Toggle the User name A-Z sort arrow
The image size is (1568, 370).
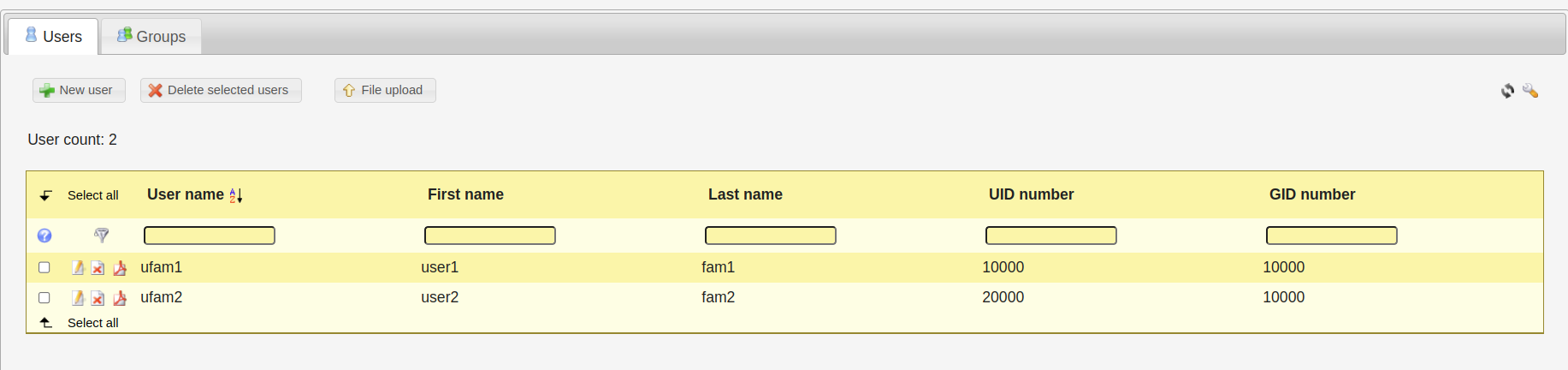(x=236, y=195)
